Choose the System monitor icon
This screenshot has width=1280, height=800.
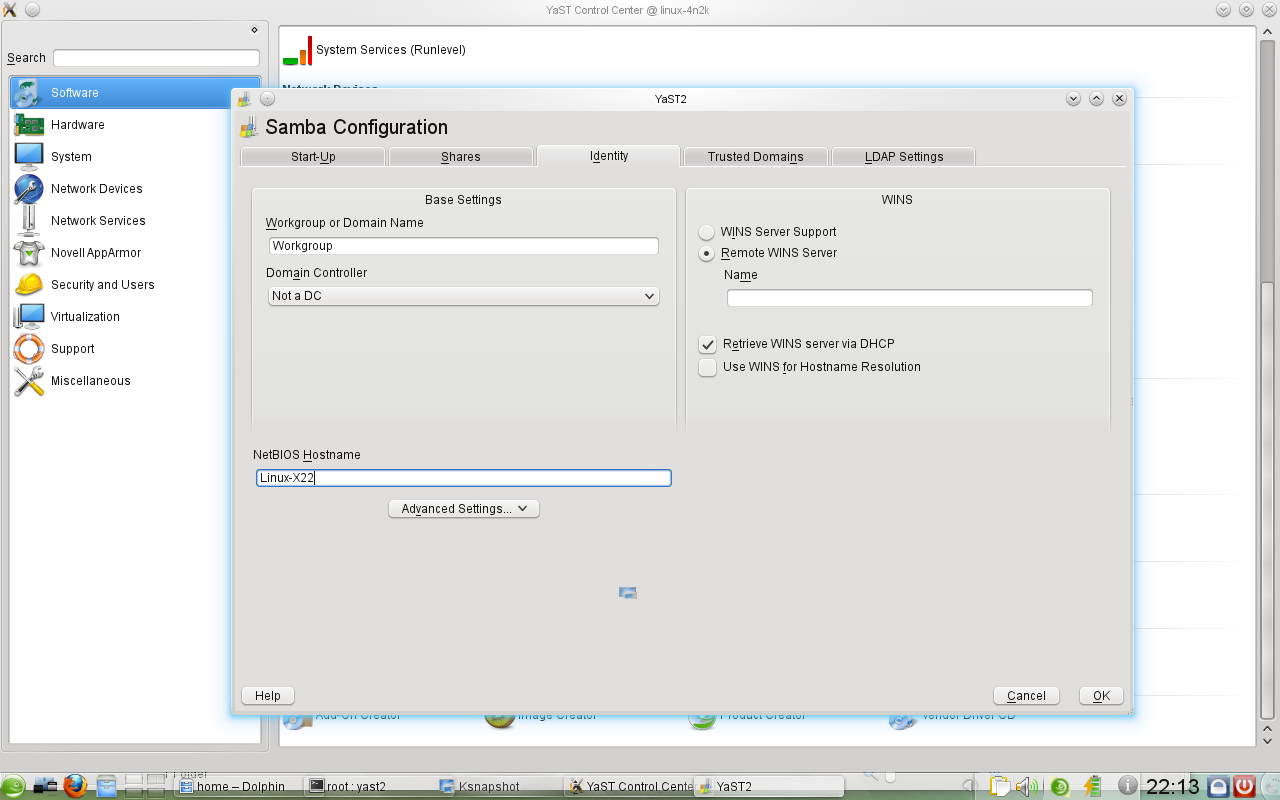(28, 157)
